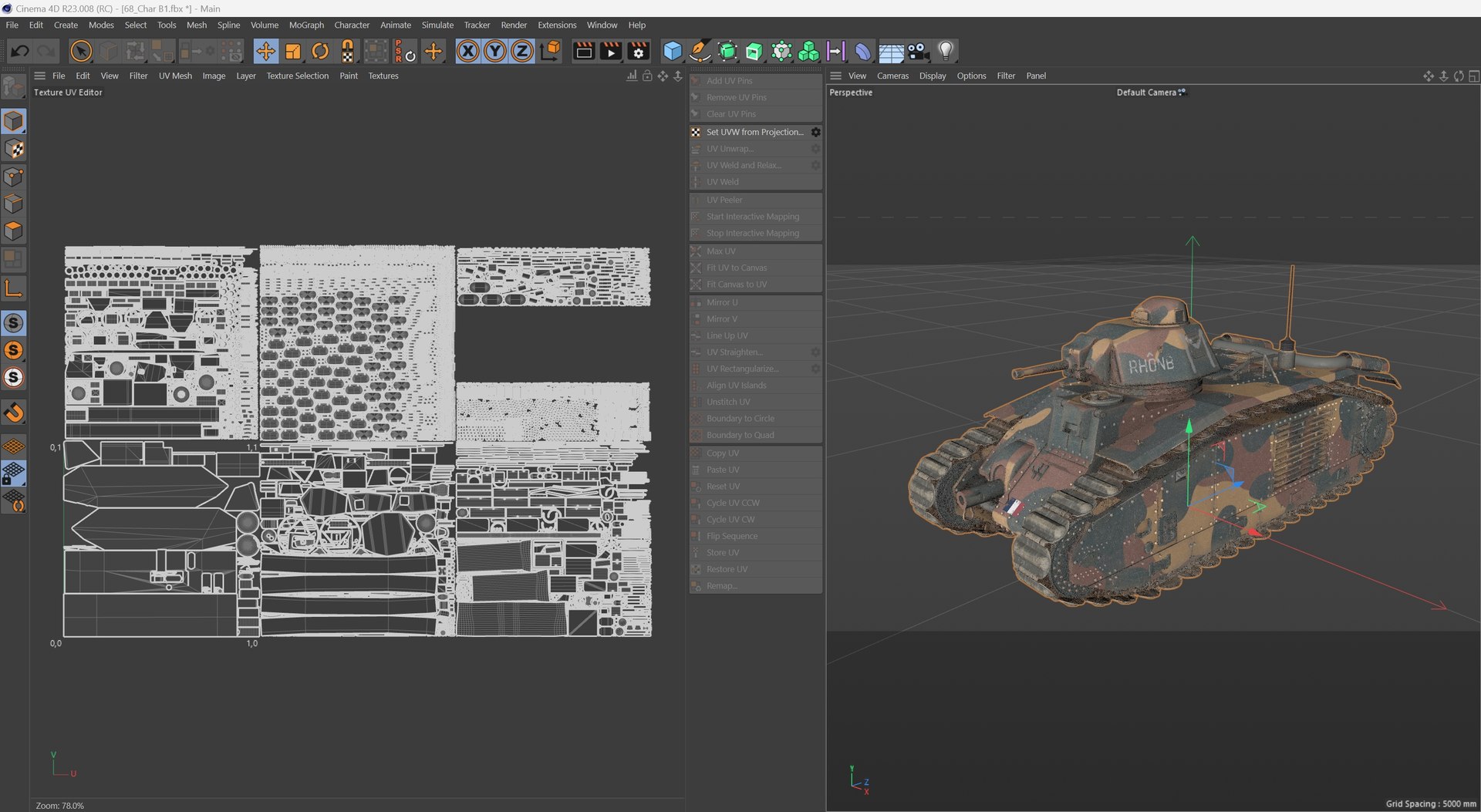Viewport: 1481px width, 812px height.
Task: Open Edit Render Settings icon
Action: (639, 52)
